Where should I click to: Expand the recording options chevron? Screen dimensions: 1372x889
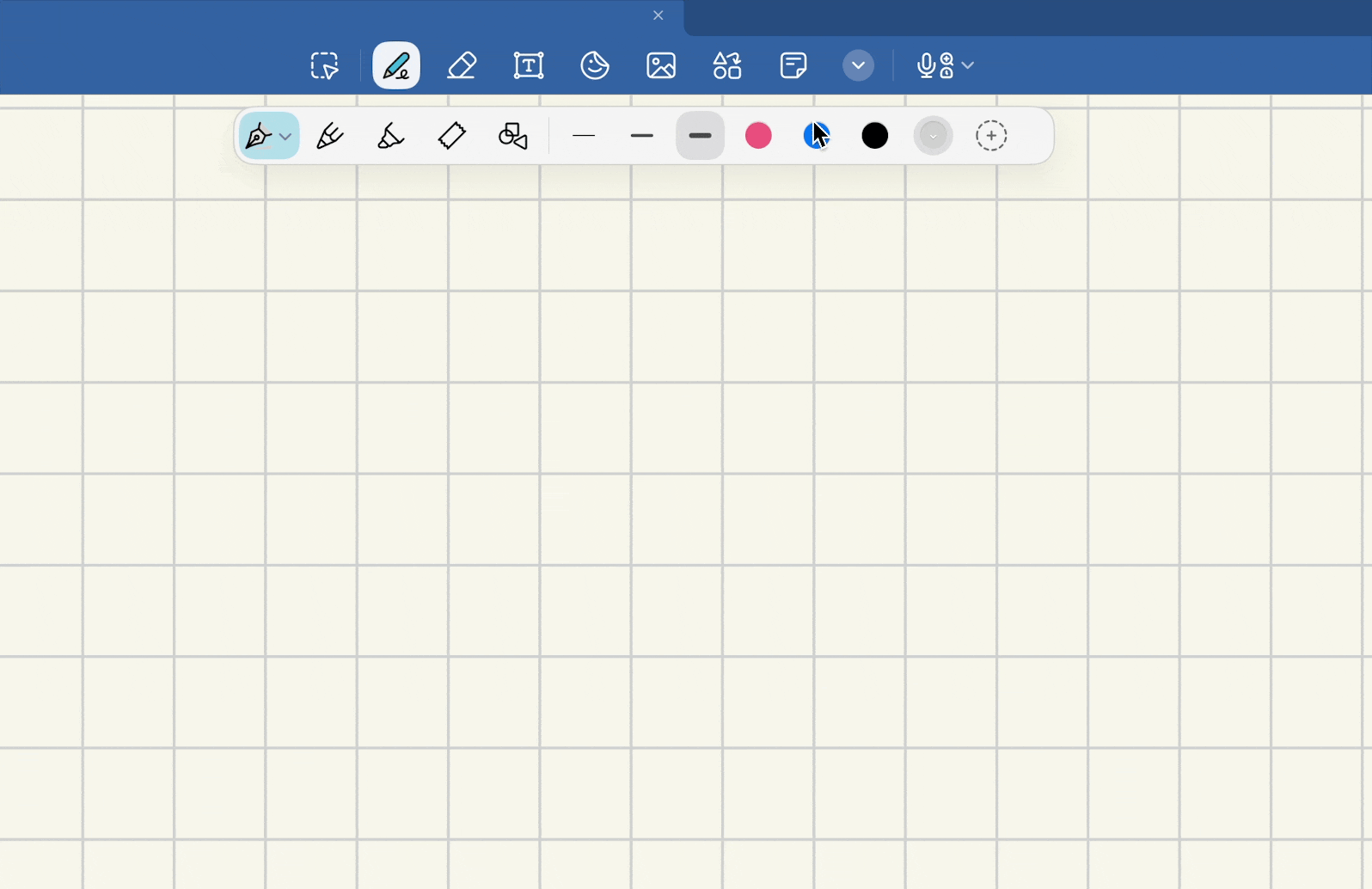coord(968,65)
